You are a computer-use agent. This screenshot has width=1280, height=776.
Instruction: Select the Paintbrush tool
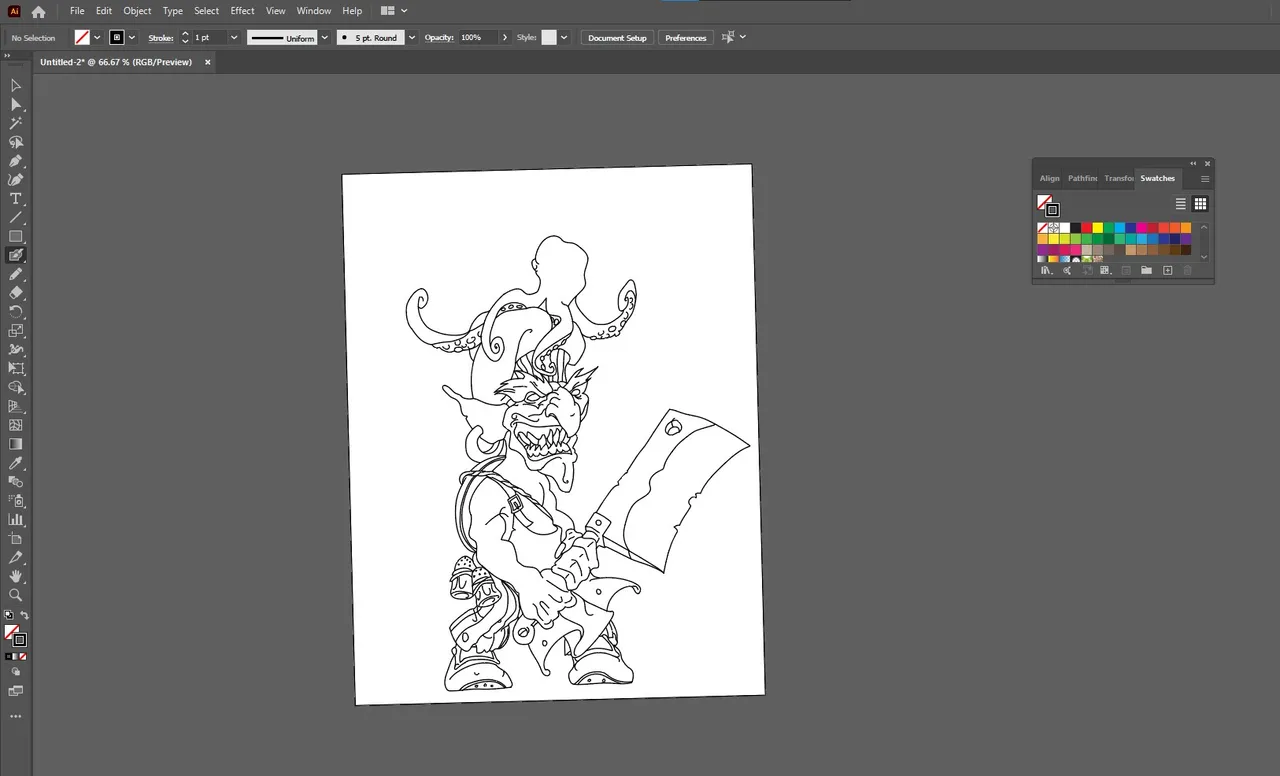(16, 255)
